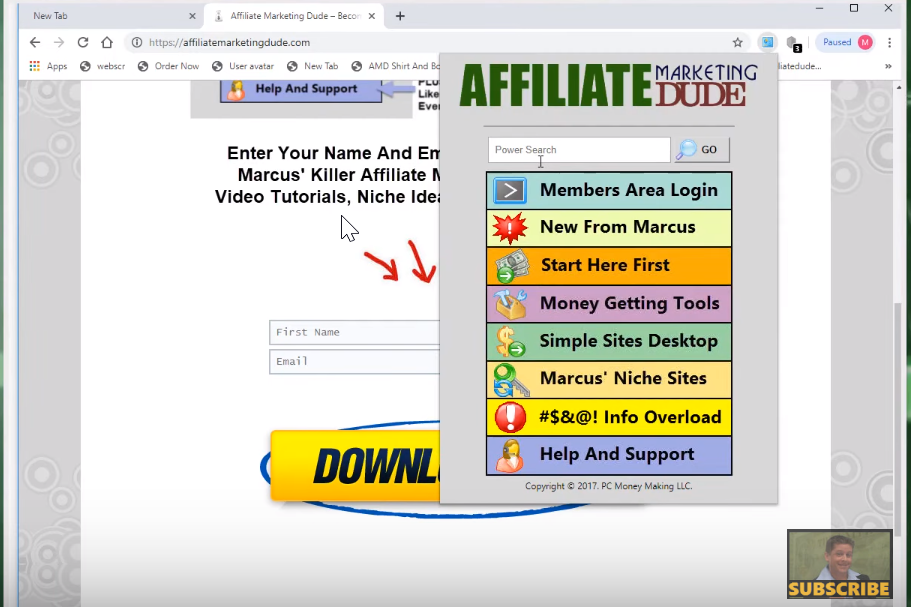The image size is (911, 607).
Task: Open #$&@! Info Overload
Action: (x=609, y=417)
